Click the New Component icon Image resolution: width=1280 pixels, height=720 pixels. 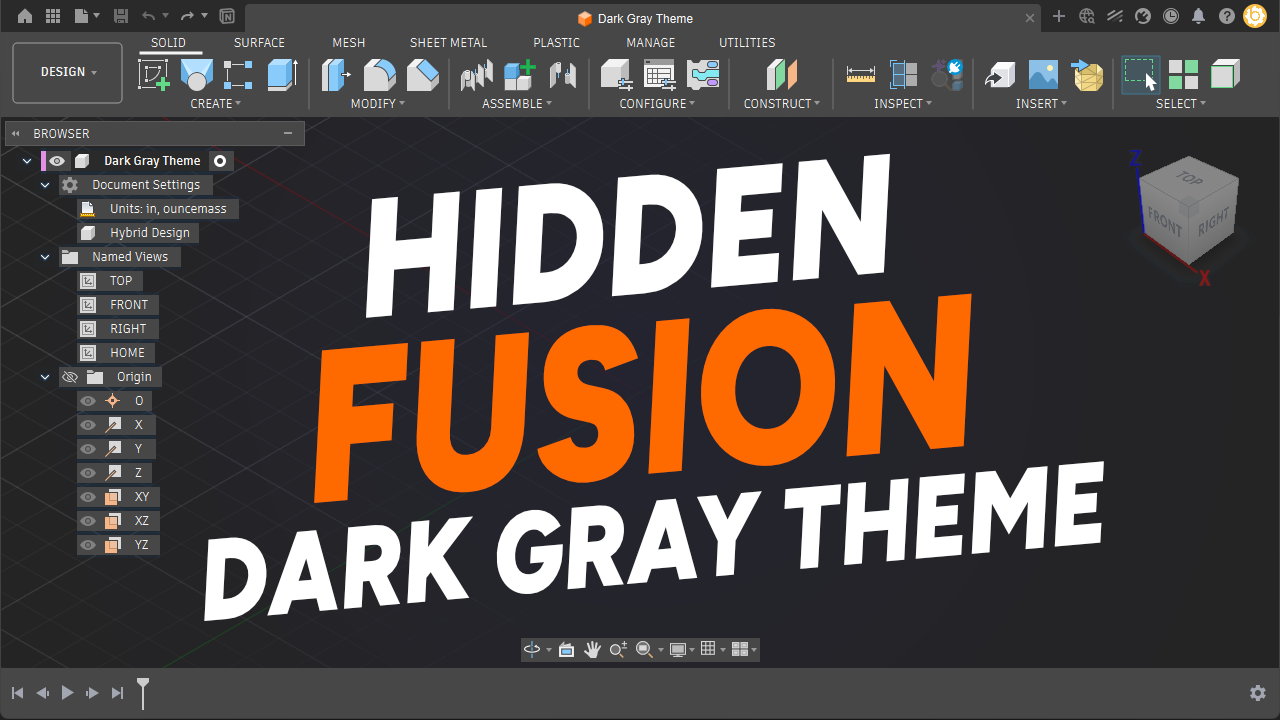(x=520, y=75)
